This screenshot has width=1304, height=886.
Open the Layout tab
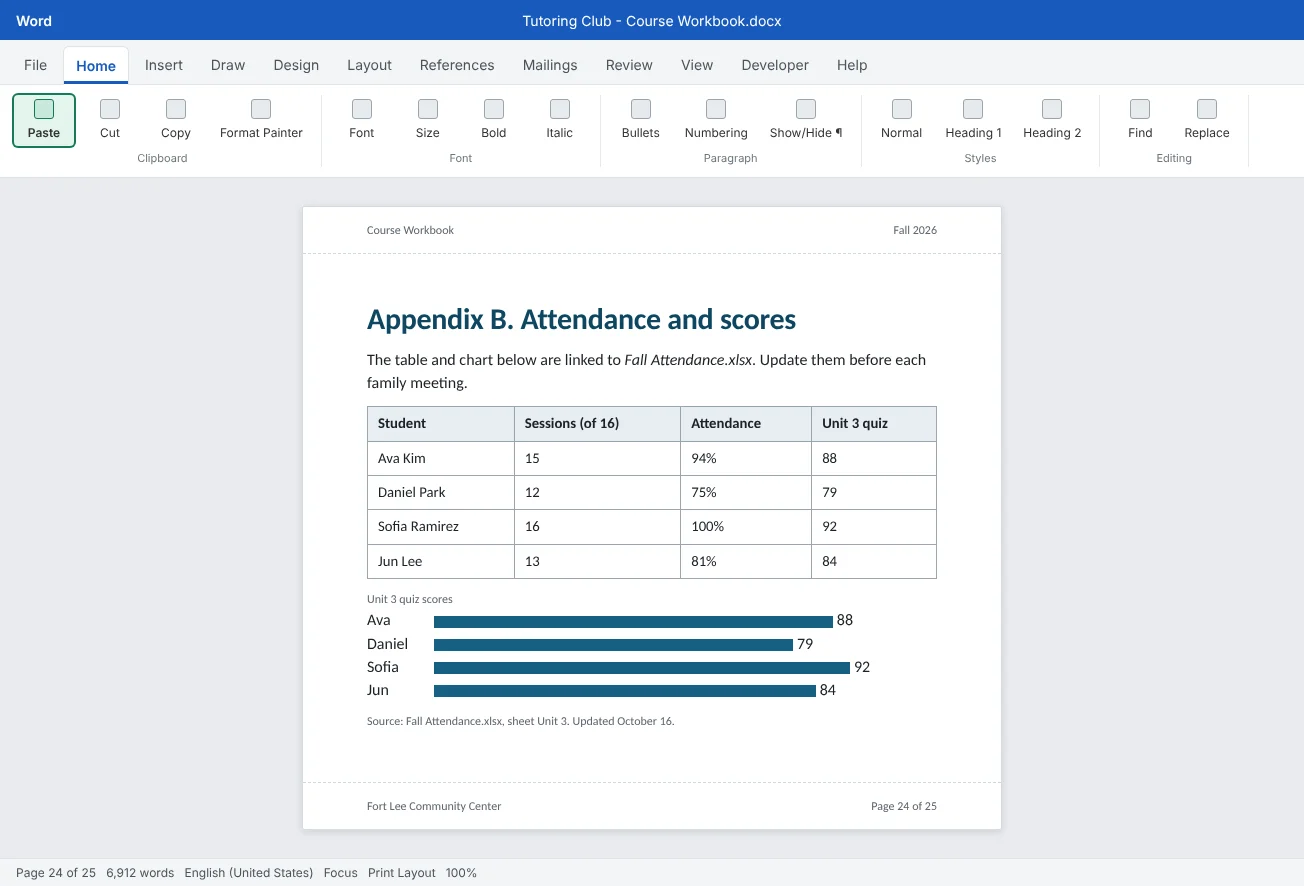pos(369,65)
